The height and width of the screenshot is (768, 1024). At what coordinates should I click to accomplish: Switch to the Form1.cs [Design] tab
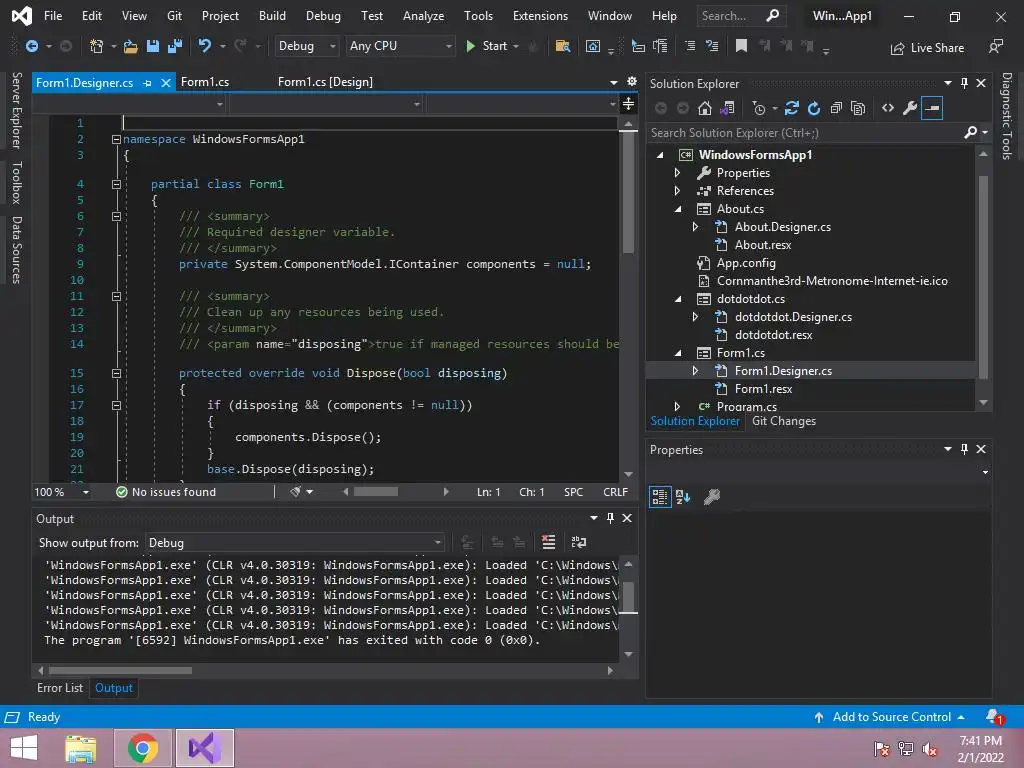coord(325,82)
